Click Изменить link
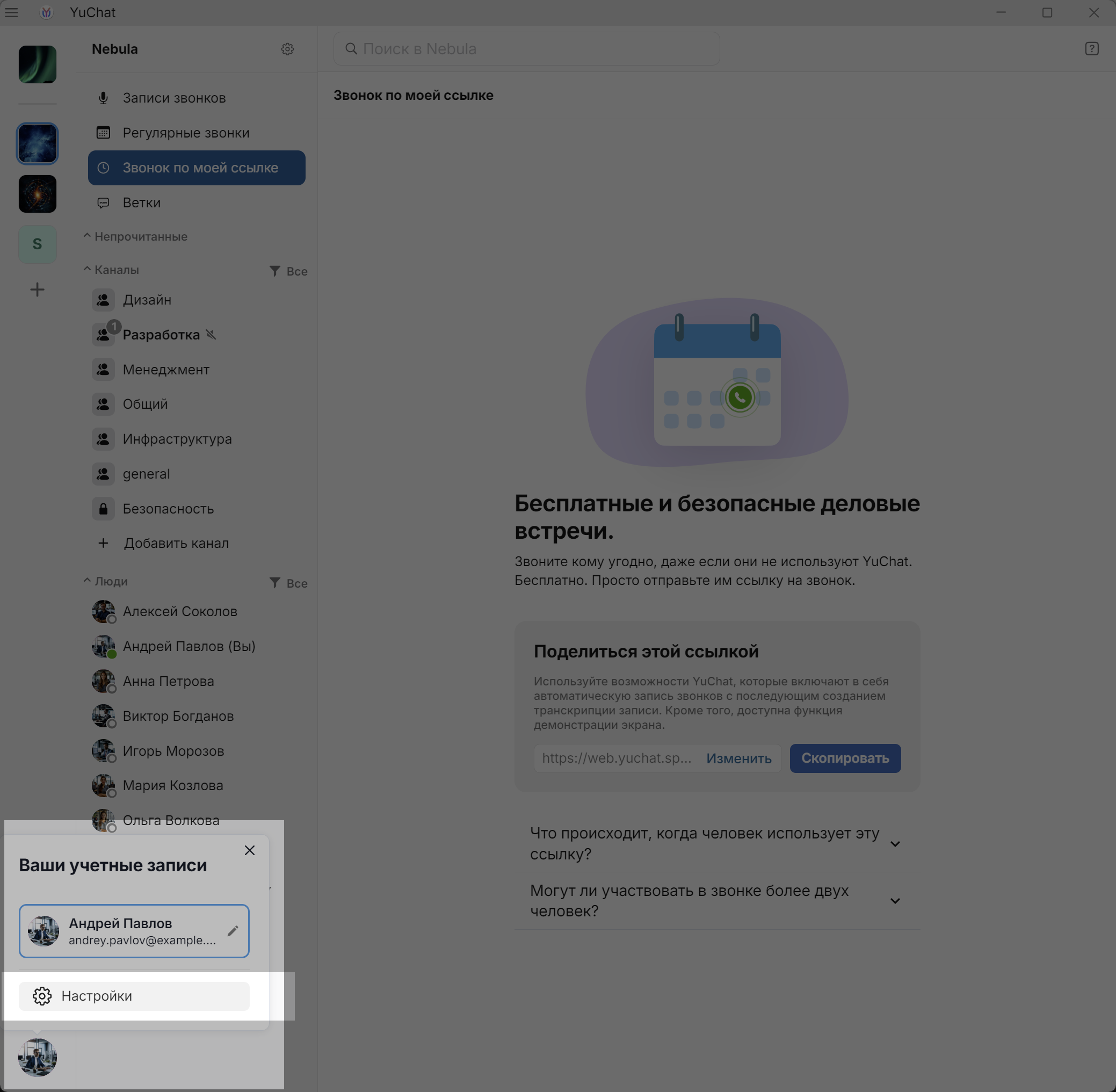The image size is (1116, 1092). pos(738,759)
